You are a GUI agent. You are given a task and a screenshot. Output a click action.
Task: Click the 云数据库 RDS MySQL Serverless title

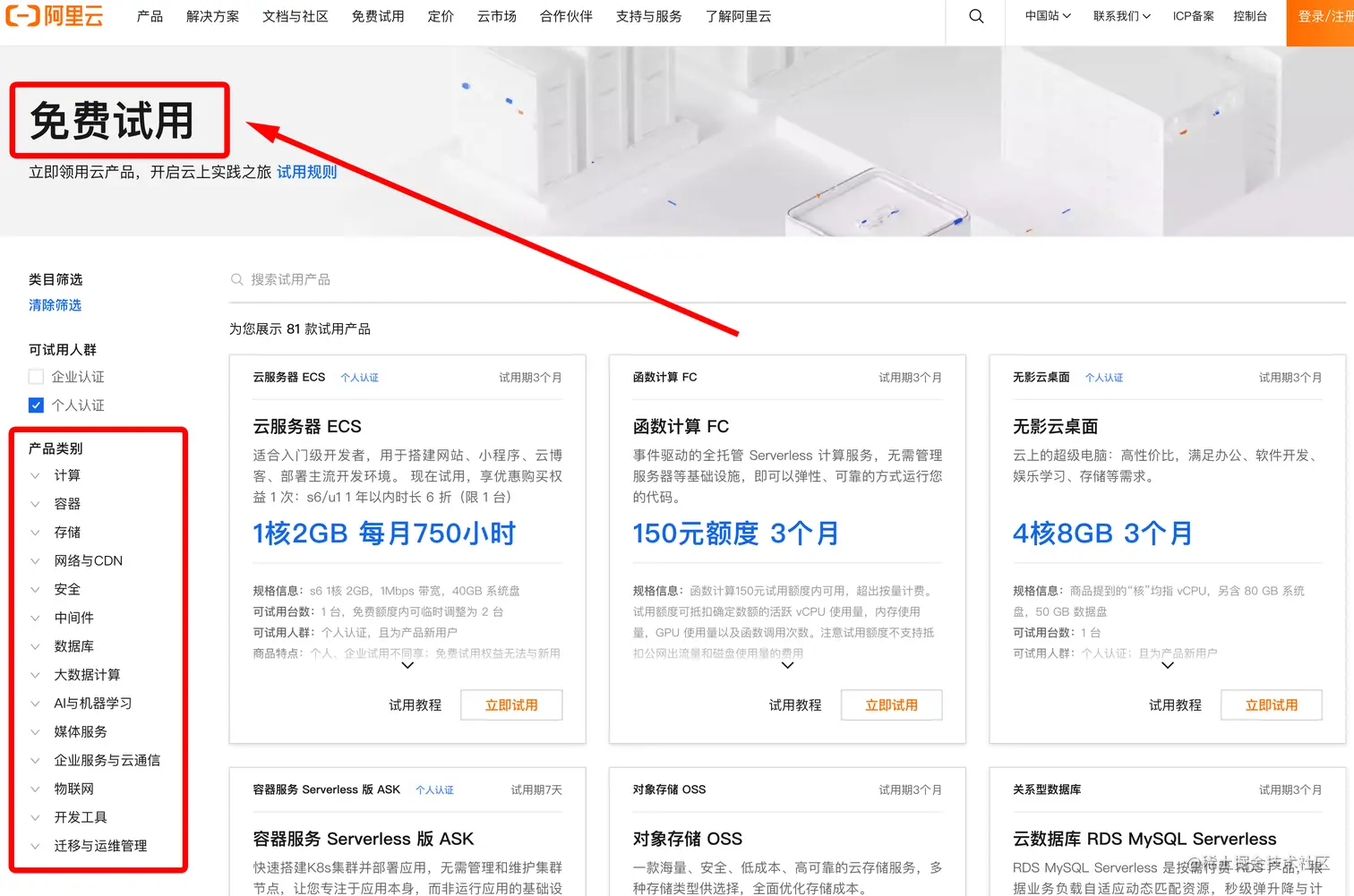(x=1144, y=839)
